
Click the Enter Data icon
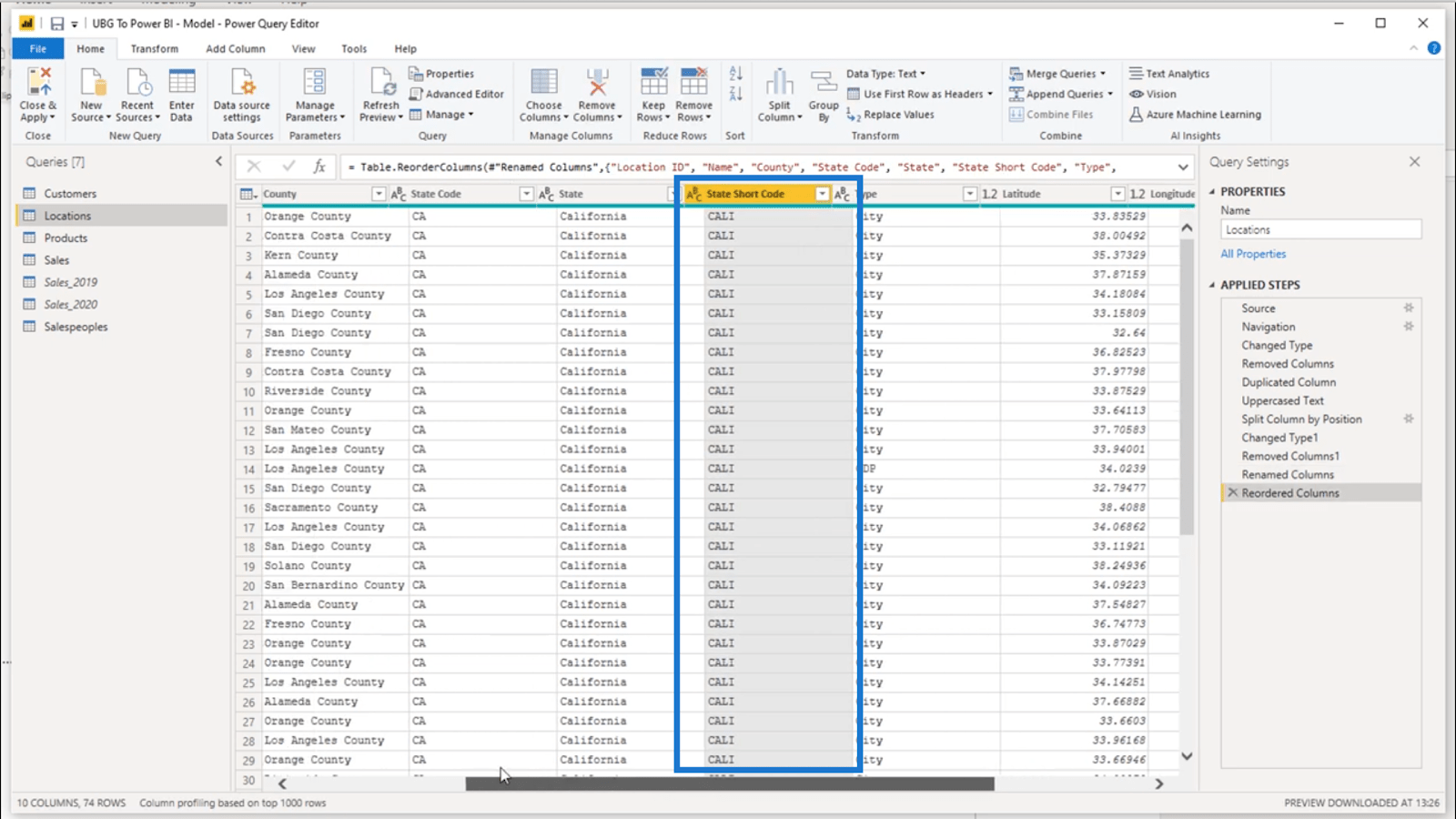(x=182, y=82)
